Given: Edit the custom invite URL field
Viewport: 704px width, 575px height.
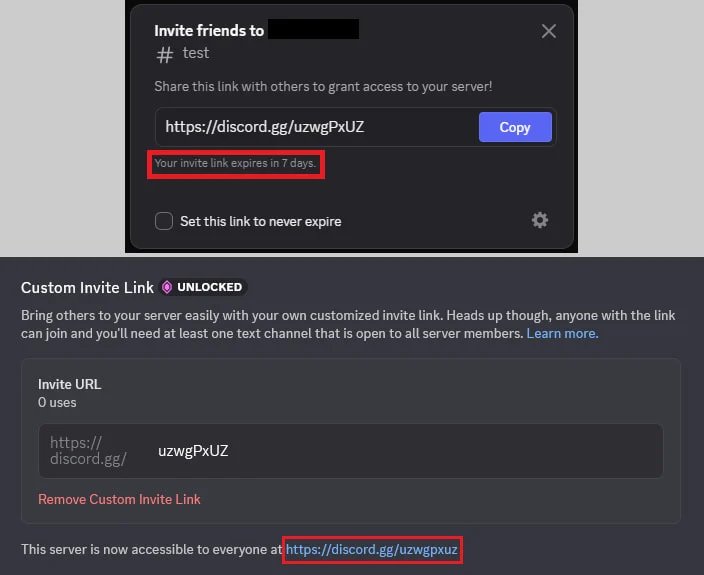Looking at the screenshot, I should pos(351,451).
